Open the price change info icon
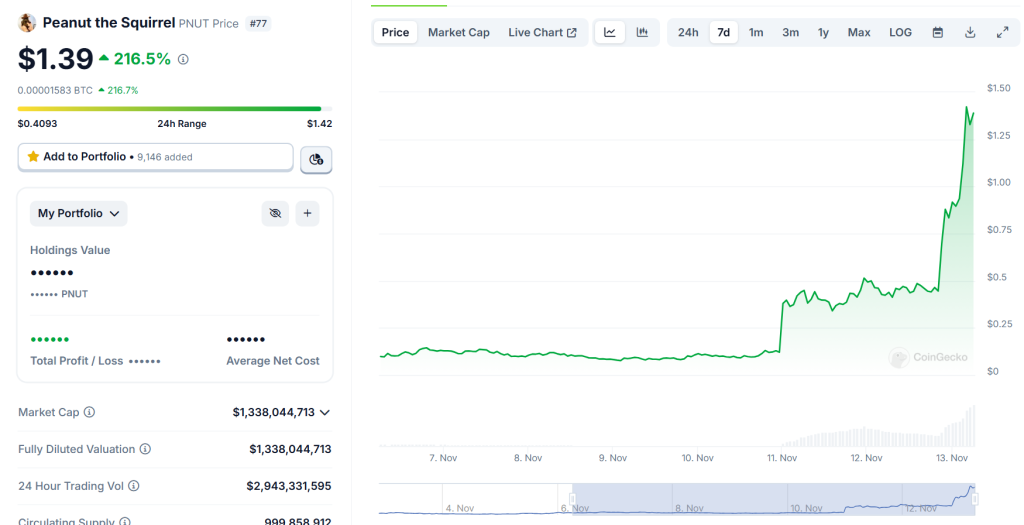The width and height of the screenshot is (1024, 525). (184, 59)
